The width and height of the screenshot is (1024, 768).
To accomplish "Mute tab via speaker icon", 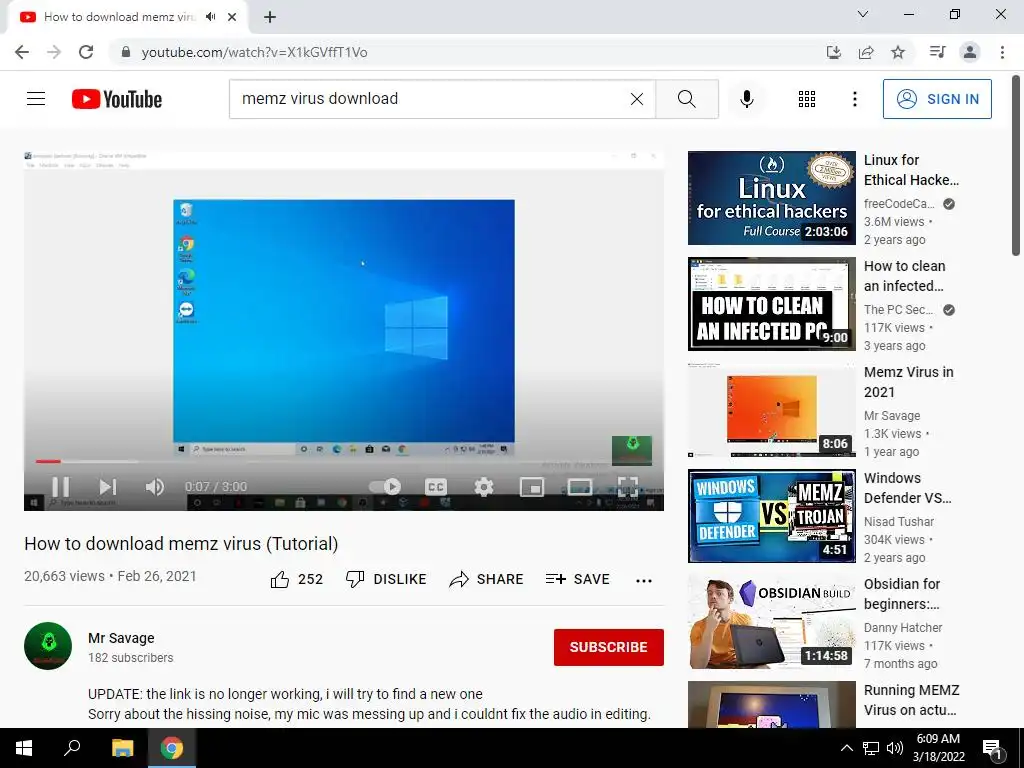I will tap(210, 17).
